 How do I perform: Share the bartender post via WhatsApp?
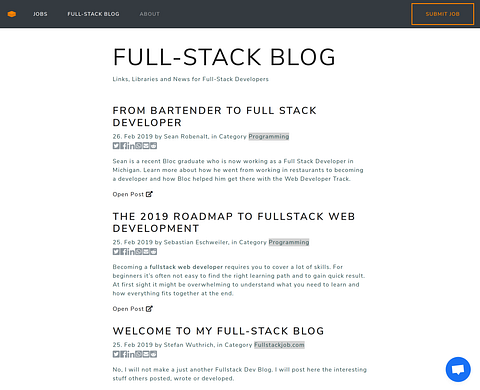click(x=138, y=146)
